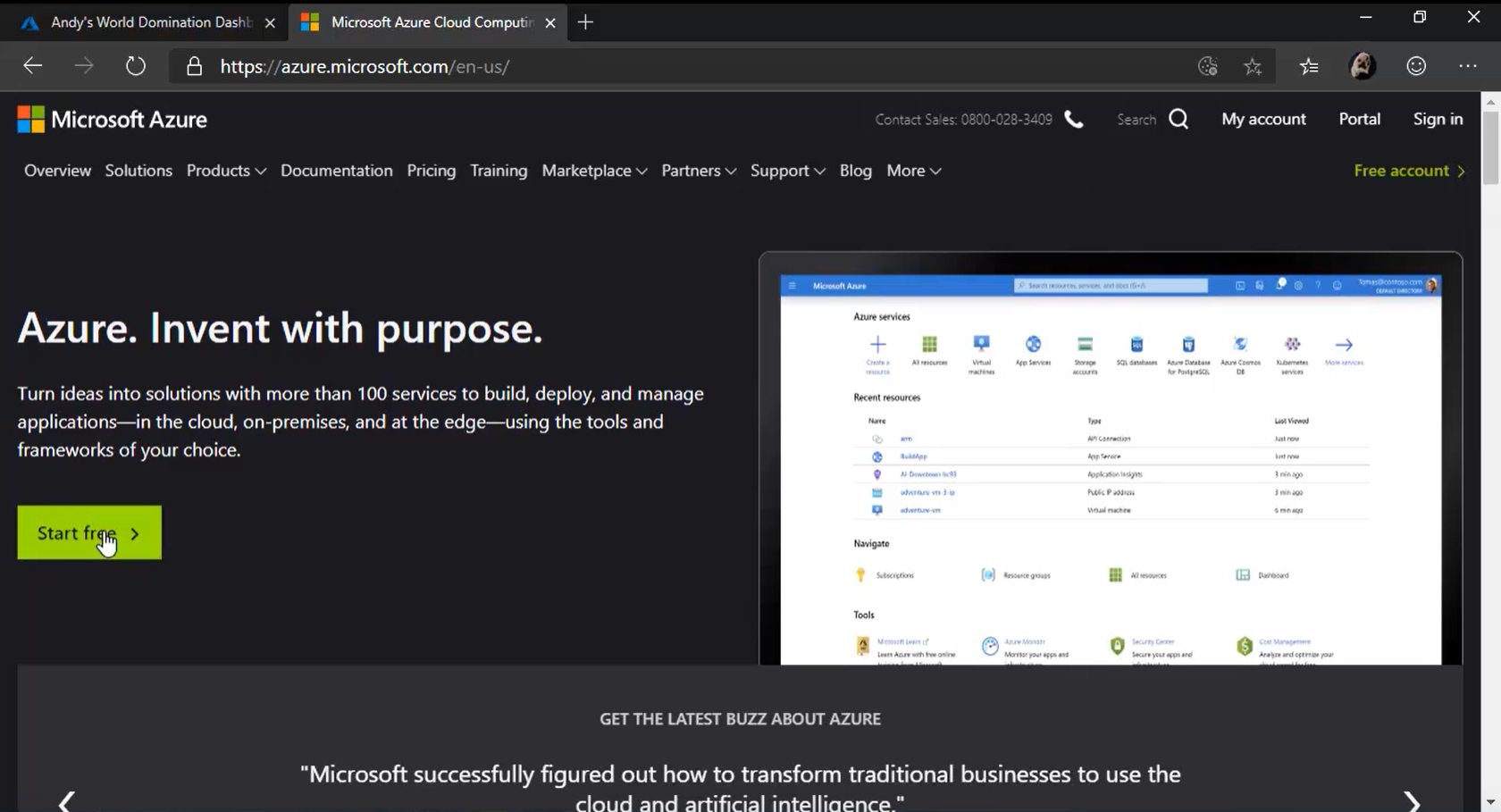1501x812 pixels.
Task: Reload the Azure page
Action: pyautogui.click(x=135, y=66)
